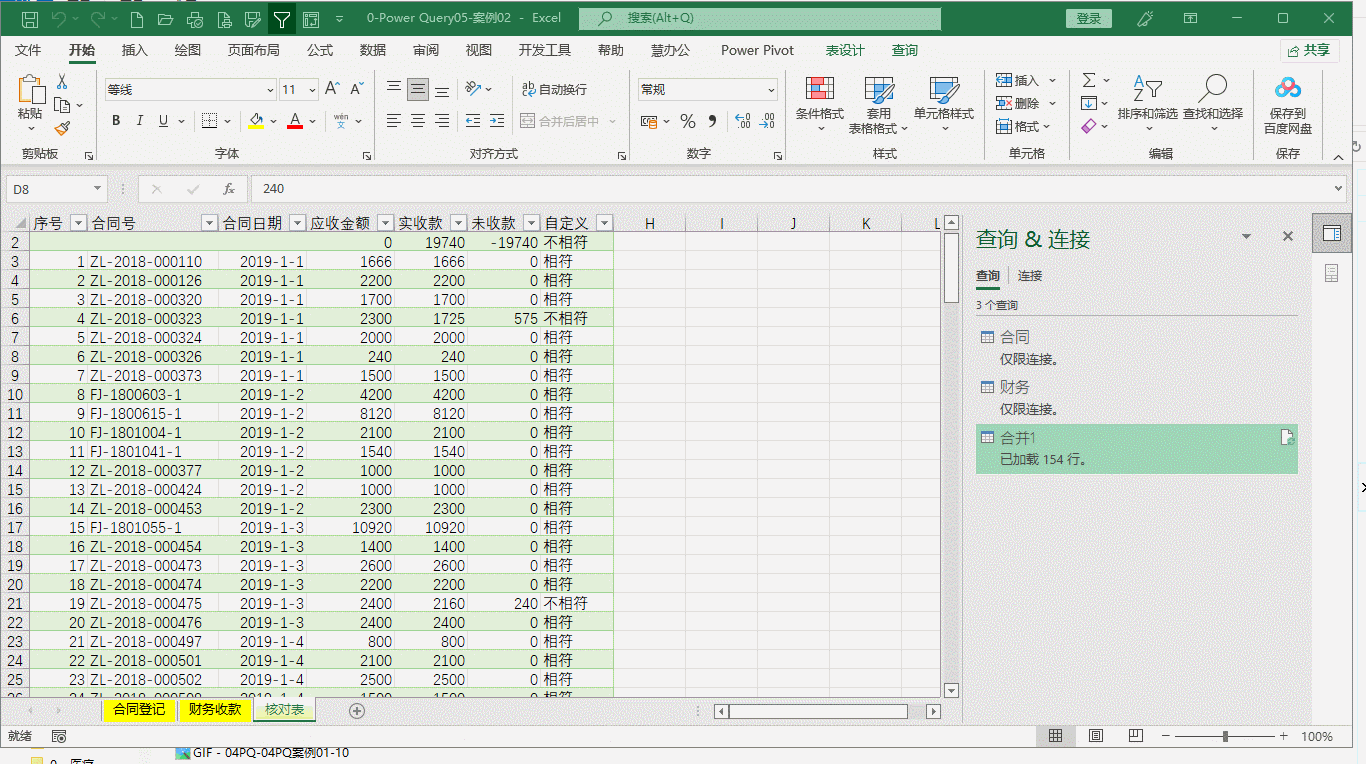Open the macro record icon in status bar

59,737
